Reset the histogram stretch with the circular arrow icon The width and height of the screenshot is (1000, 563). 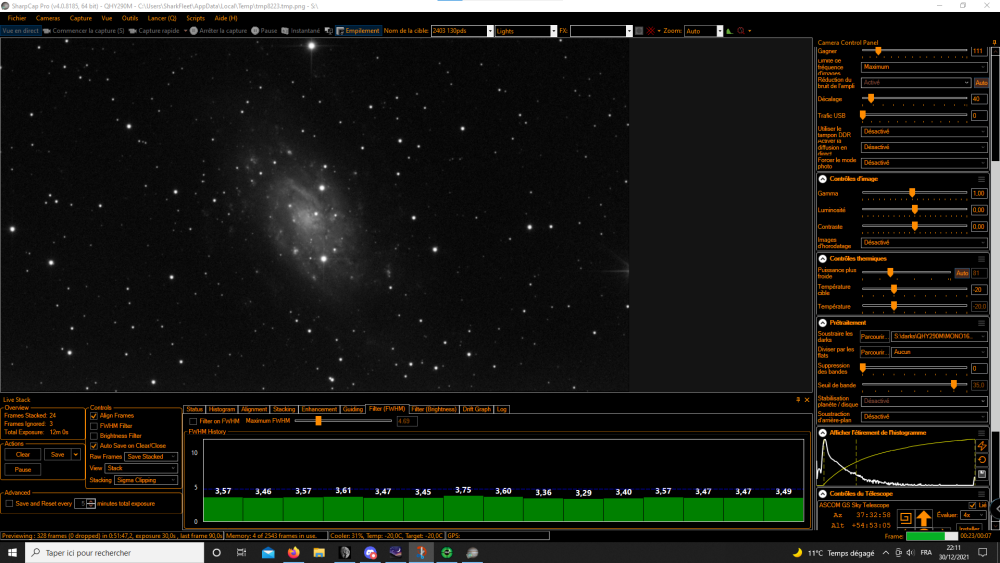tap(982, 460)
